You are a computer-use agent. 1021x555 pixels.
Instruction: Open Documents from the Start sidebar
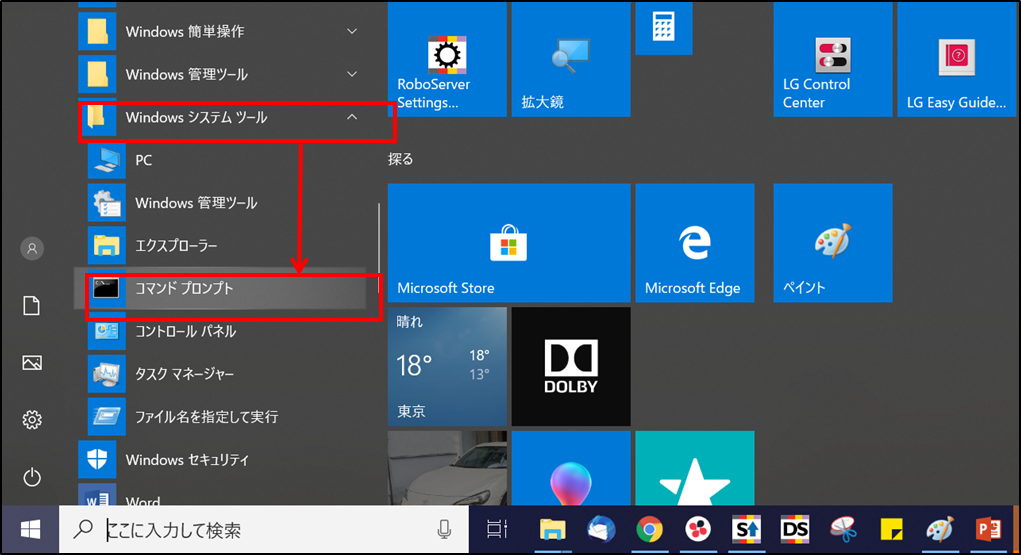(32, 306)
